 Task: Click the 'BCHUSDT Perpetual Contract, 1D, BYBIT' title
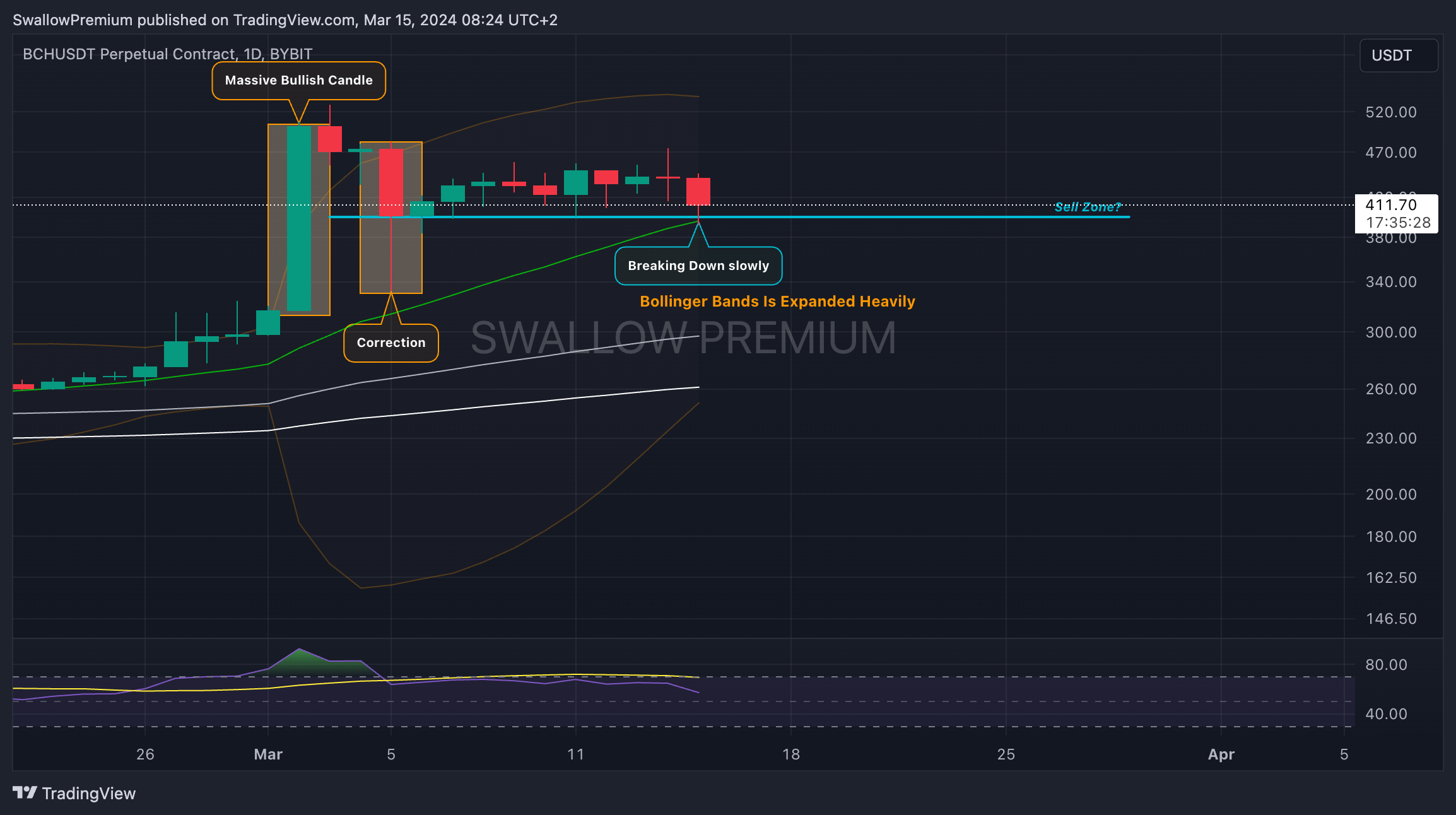167,54
